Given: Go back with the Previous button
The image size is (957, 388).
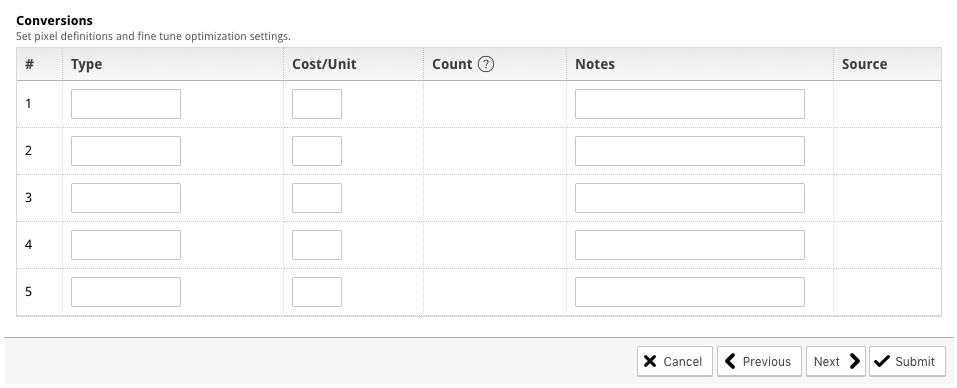Looking at the screenshot, I should coord(759,362).
